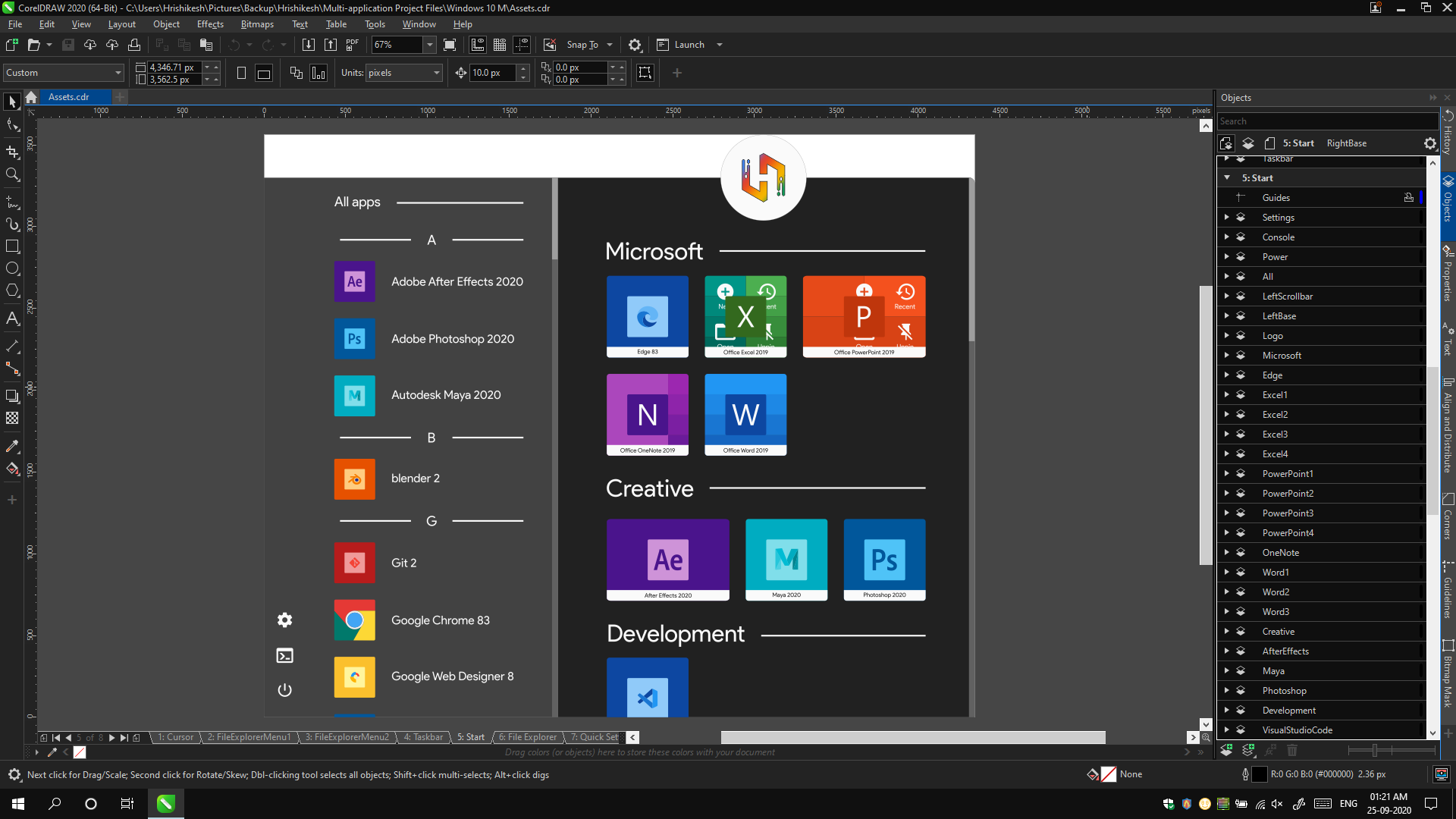Click the Open file folder icon
The image size is (1456, 819).
[x=33, y=45]
